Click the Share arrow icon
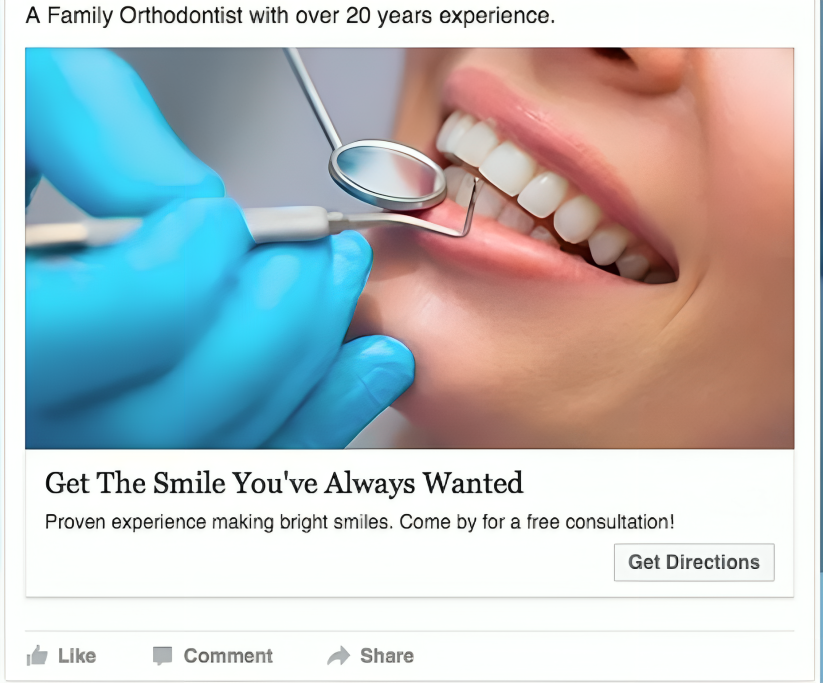 click(x=339, y=656)
